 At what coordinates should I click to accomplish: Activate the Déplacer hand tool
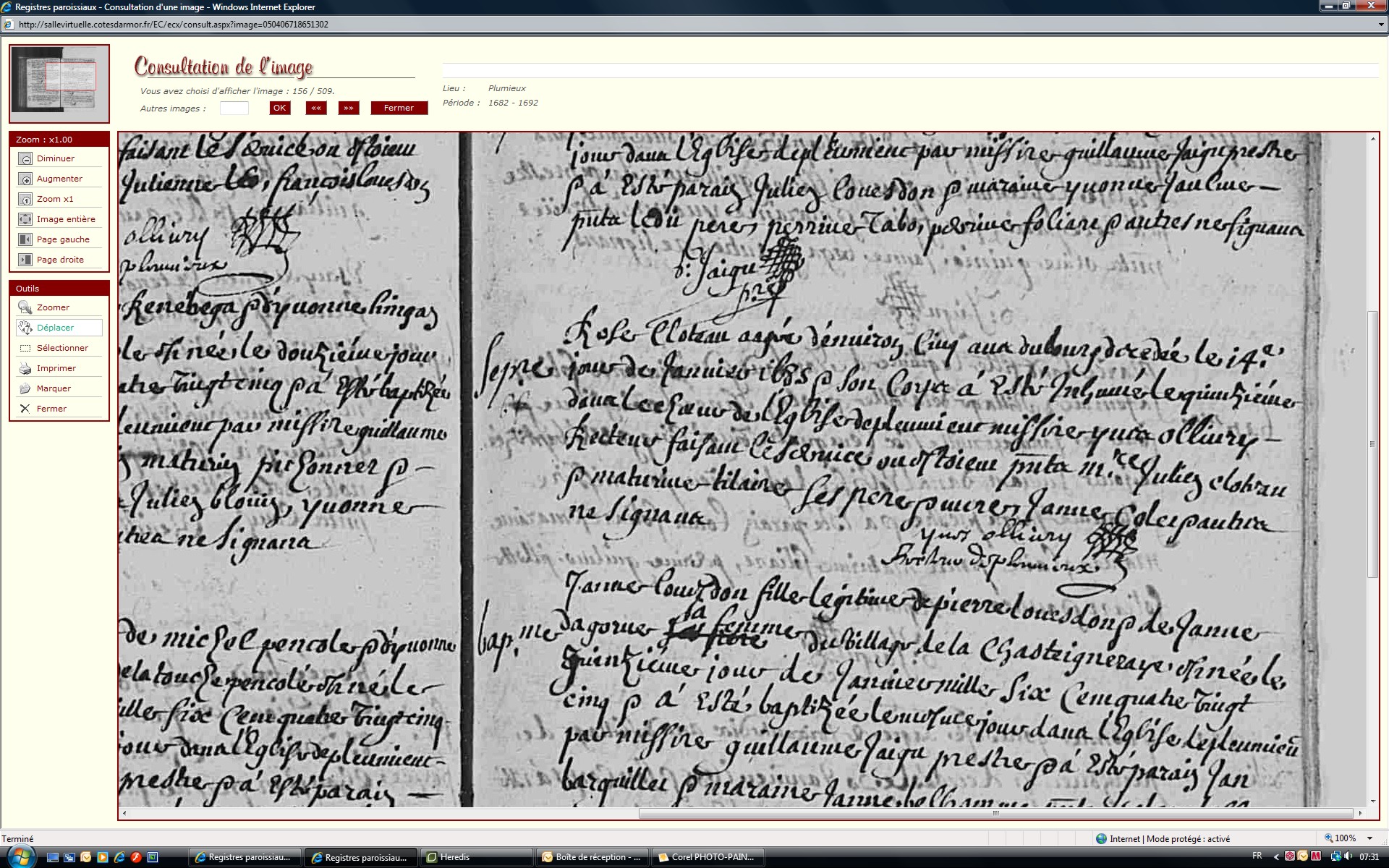click(x=25, y=328)
